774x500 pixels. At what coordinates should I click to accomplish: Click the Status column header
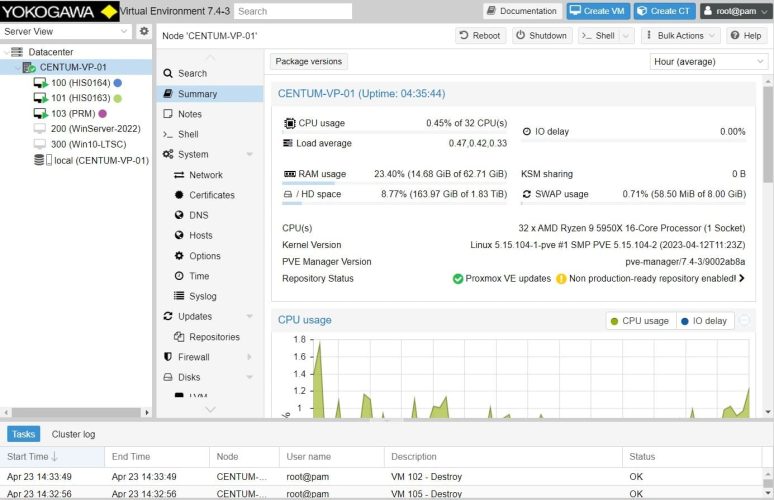[x=692, y=457]
